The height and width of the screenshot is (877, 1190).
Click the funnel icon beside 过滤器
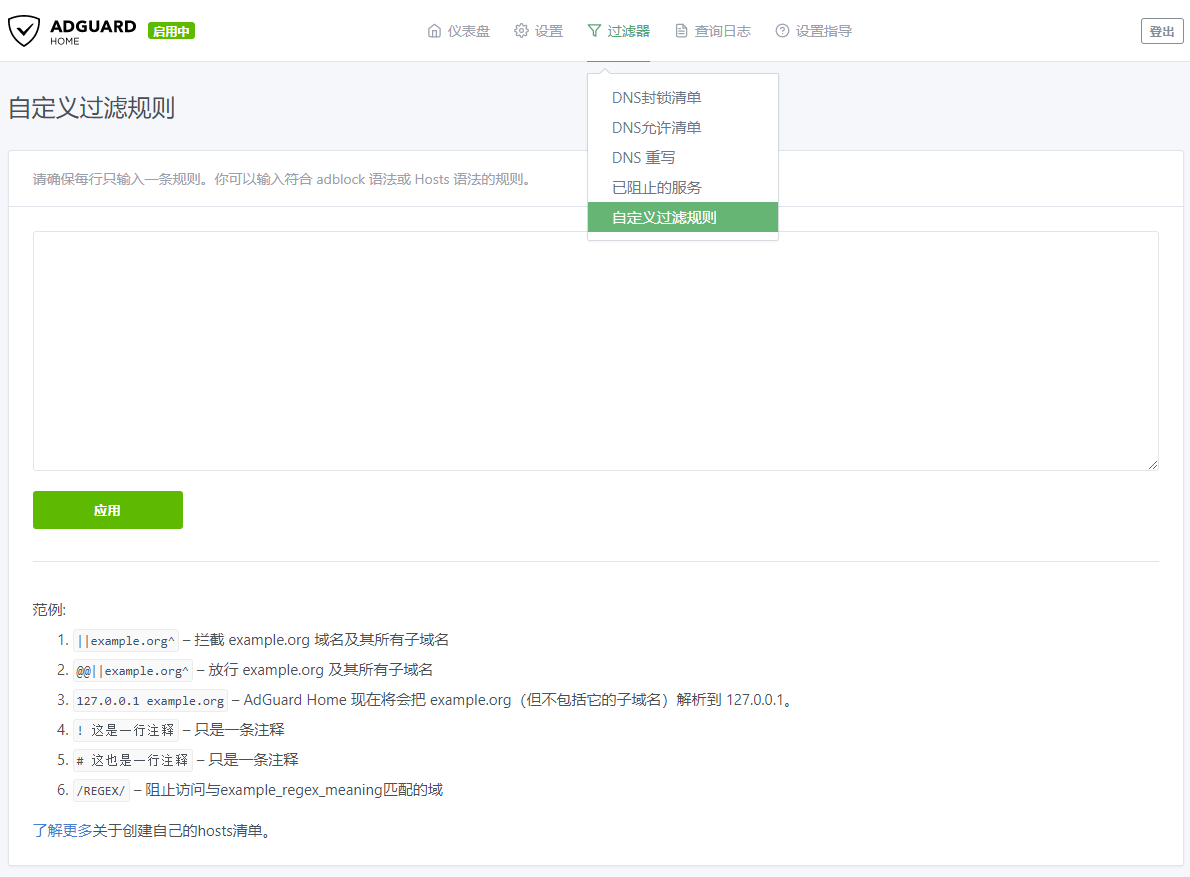[x=594, y=31]
